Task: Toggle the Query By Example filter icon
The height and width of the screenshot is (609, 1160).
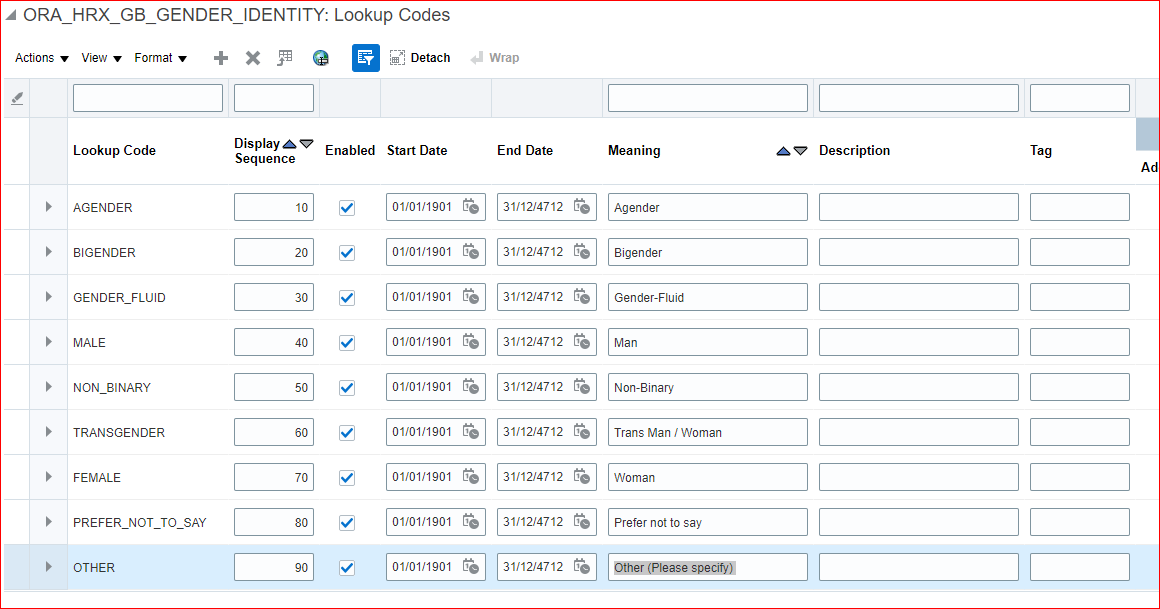Action: 365,57
